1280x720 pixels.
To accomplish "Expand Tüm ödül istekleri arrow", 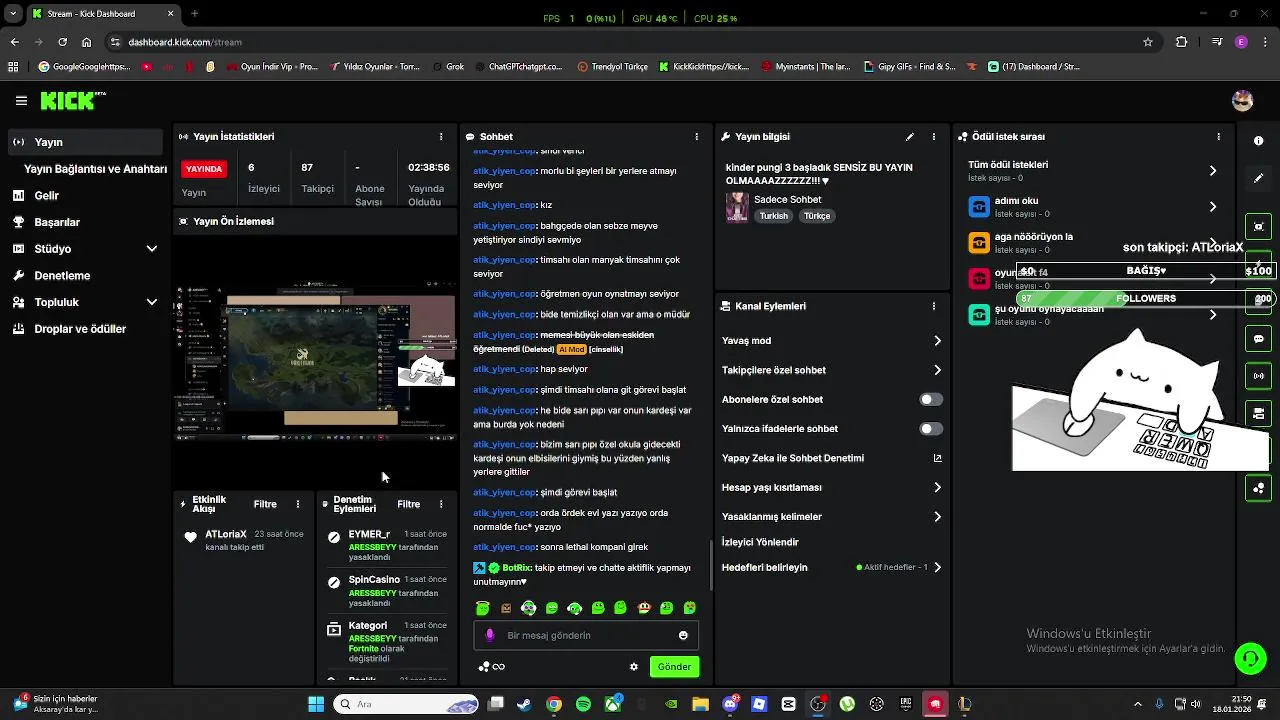I will point(1213,171).
